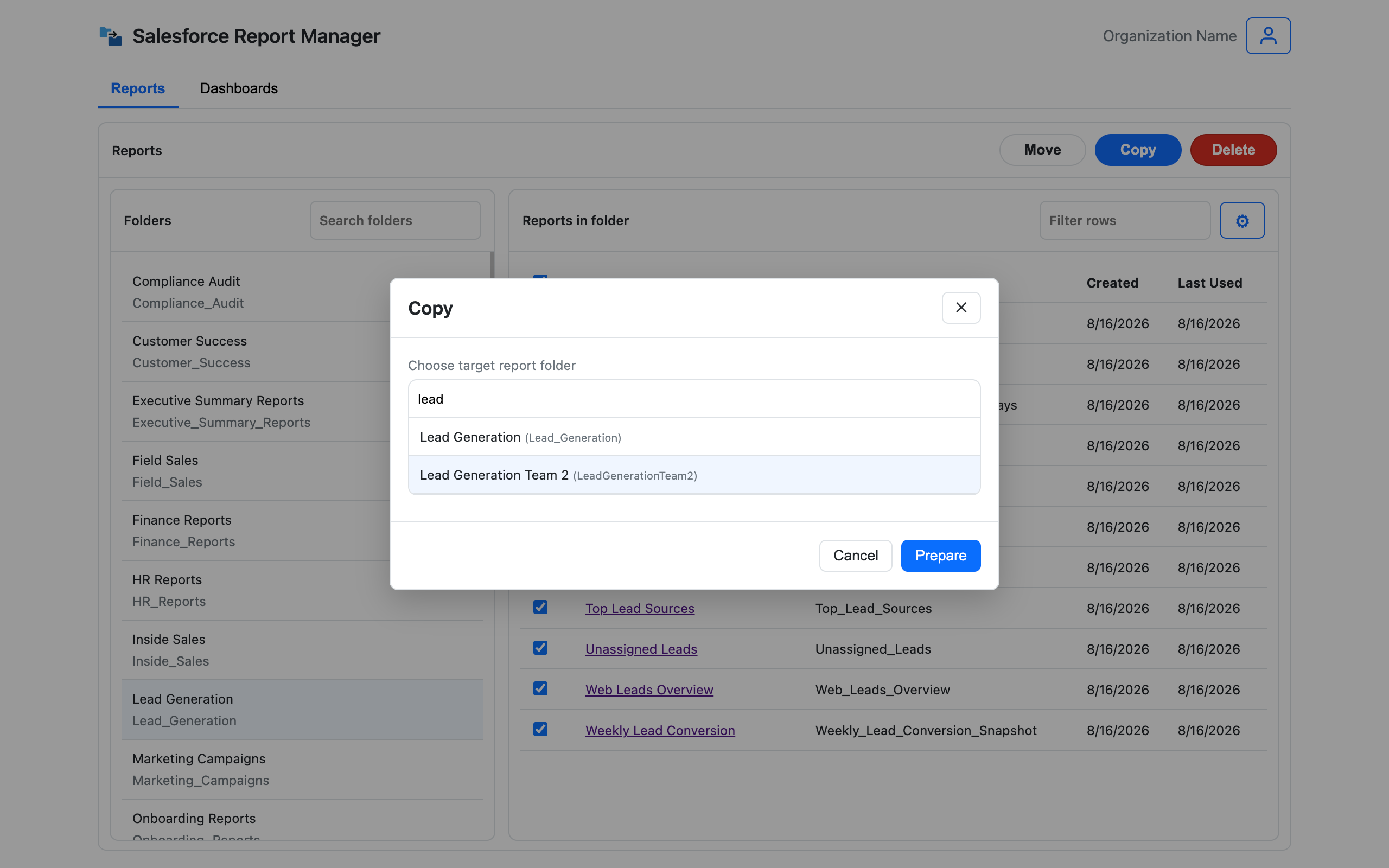Click the Weekly_Lead_Conversion_Snapshot cell

926,730
